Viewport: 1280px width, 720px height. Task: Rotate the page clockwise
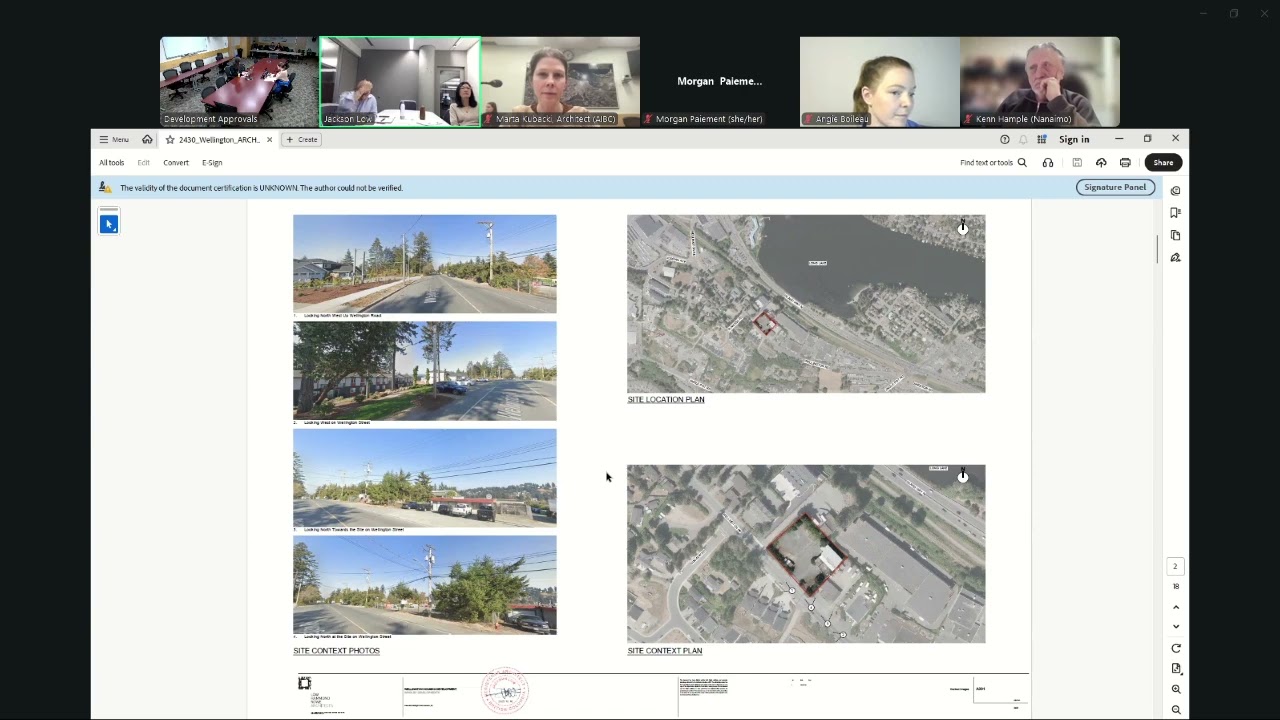click(x=1176, y=648)
